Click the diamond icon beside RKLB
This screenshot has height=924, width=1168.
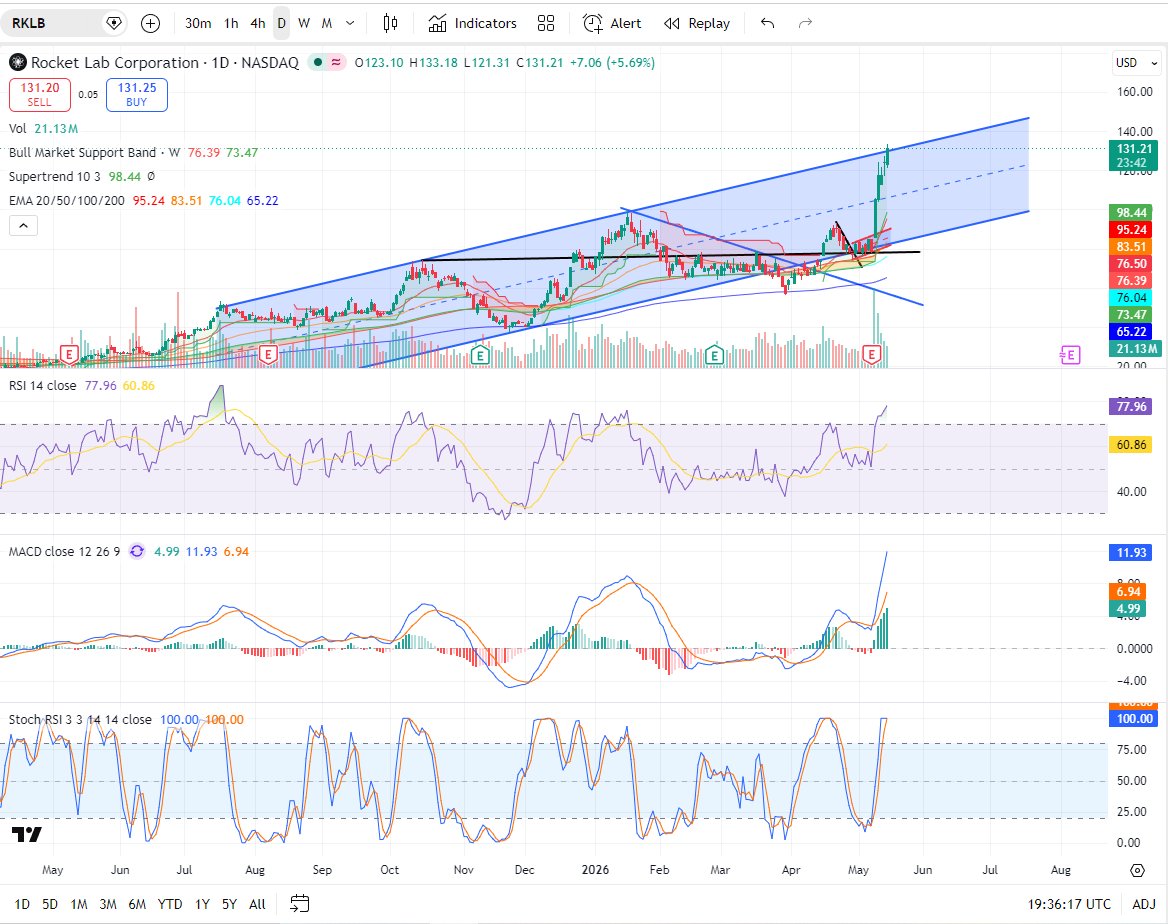point(114,23)
